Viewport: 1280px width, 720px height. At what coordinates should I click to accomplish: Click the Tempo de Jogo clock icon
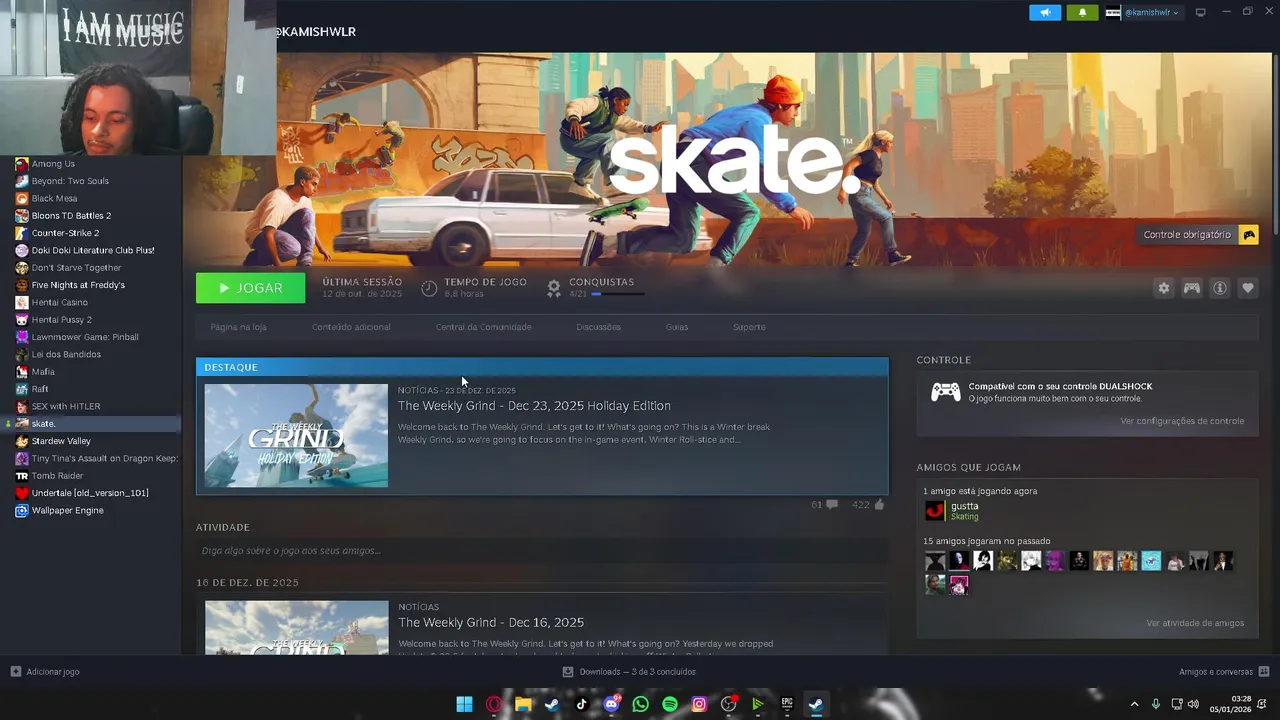click(x=429, y=288)
